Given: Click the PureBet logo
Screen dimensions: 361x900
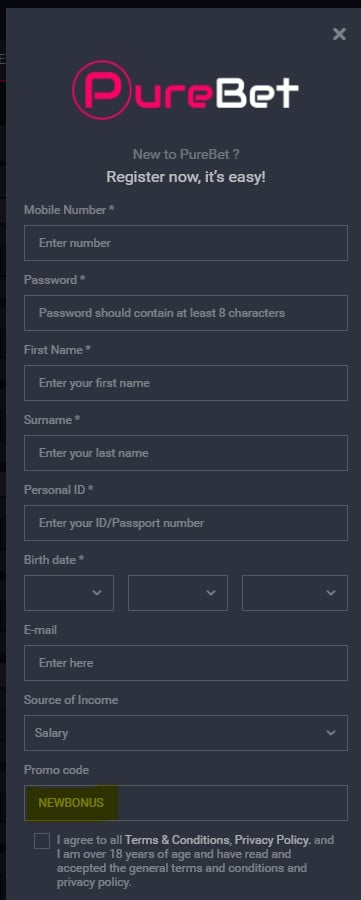Looking at the screenshot, I should [x=185, y=90].
